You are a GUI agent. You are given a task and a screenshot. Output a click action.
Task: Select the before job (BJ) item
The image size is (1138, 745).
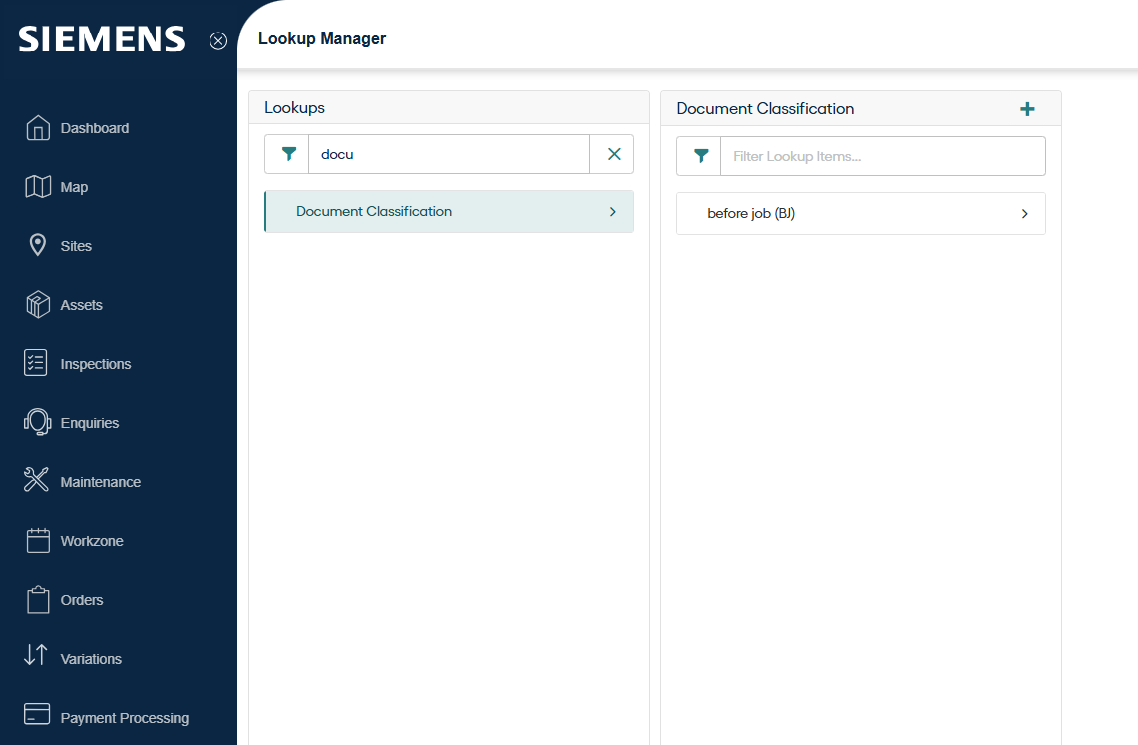pyautogui.click(x=861, y=213)
